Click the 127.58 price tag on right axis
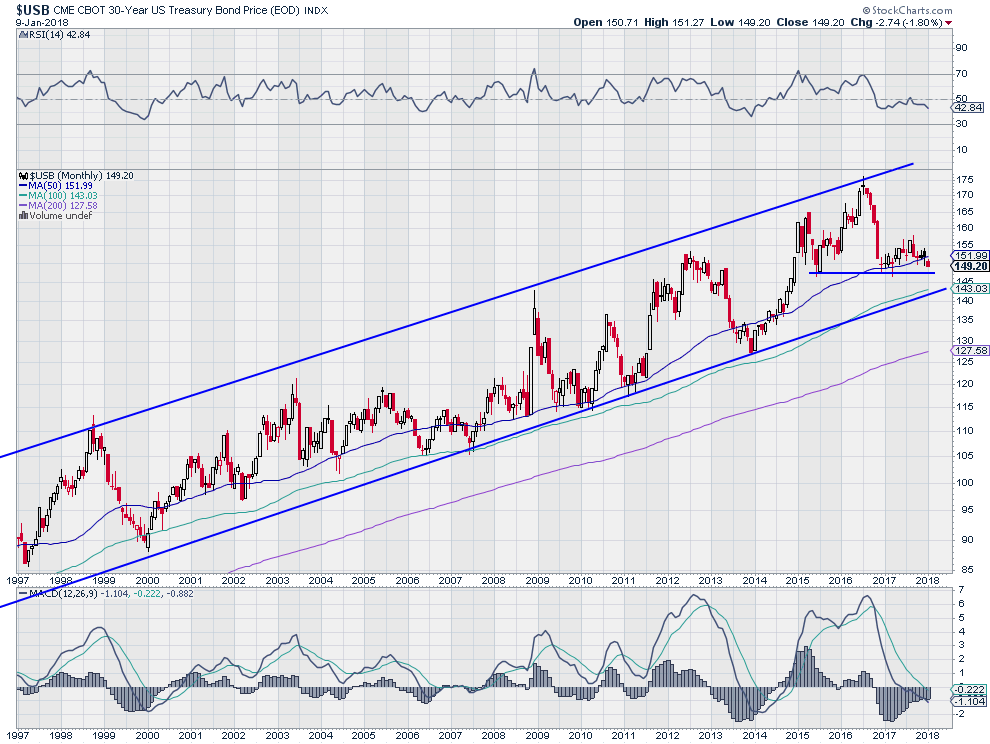Screen dimensions: 990x744 [x=971, y=350]
